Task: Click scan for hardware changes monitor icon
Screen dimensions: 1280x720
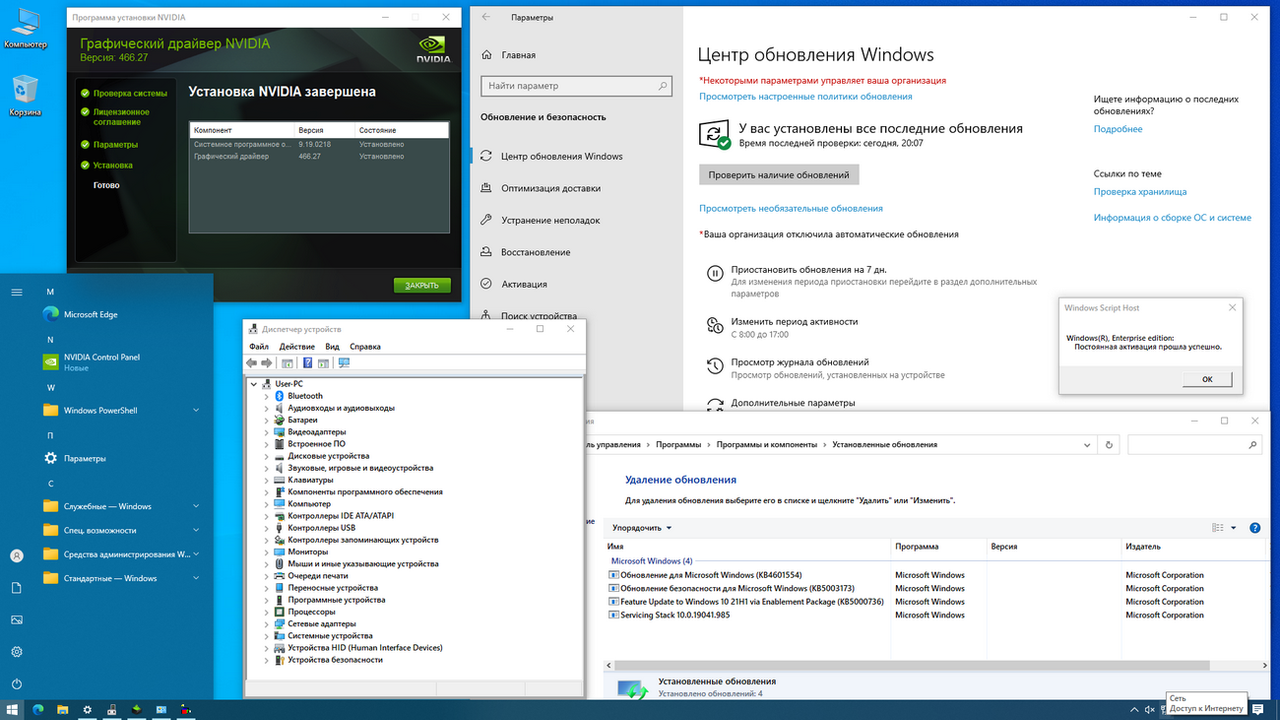Action: pos(345,363)
